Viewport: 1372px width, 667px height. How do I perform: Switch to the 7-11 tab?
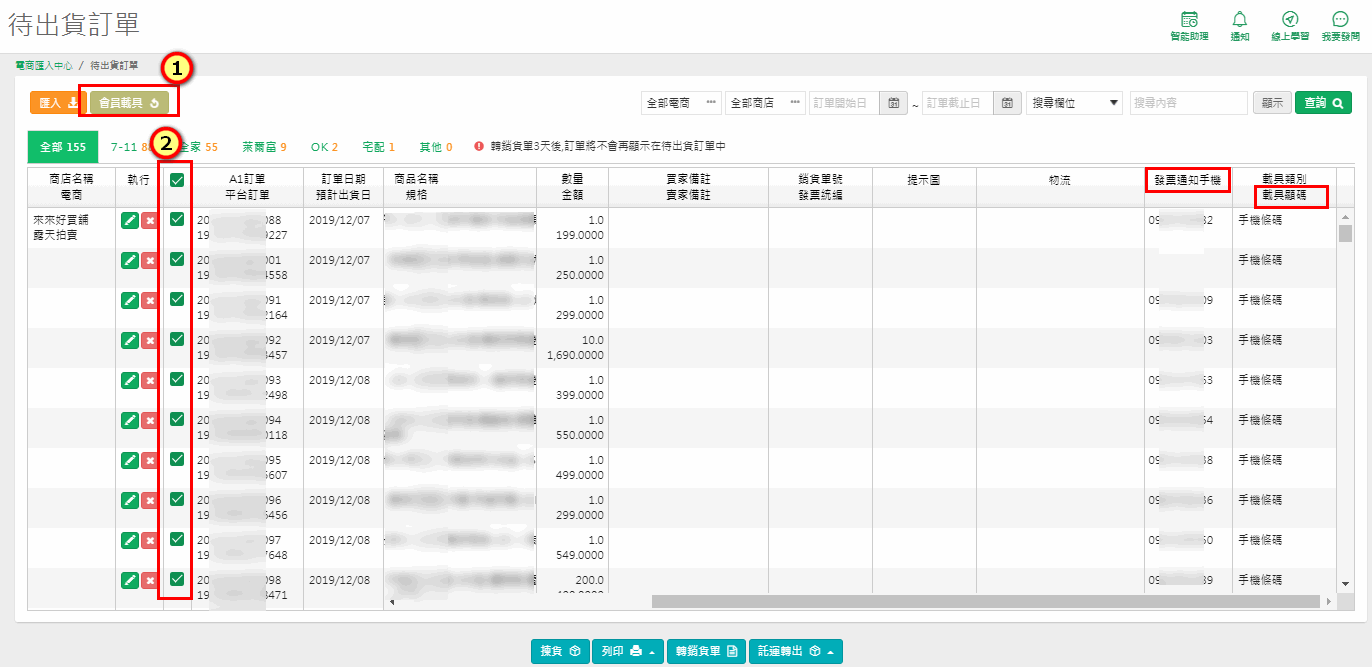click(130, 146)
